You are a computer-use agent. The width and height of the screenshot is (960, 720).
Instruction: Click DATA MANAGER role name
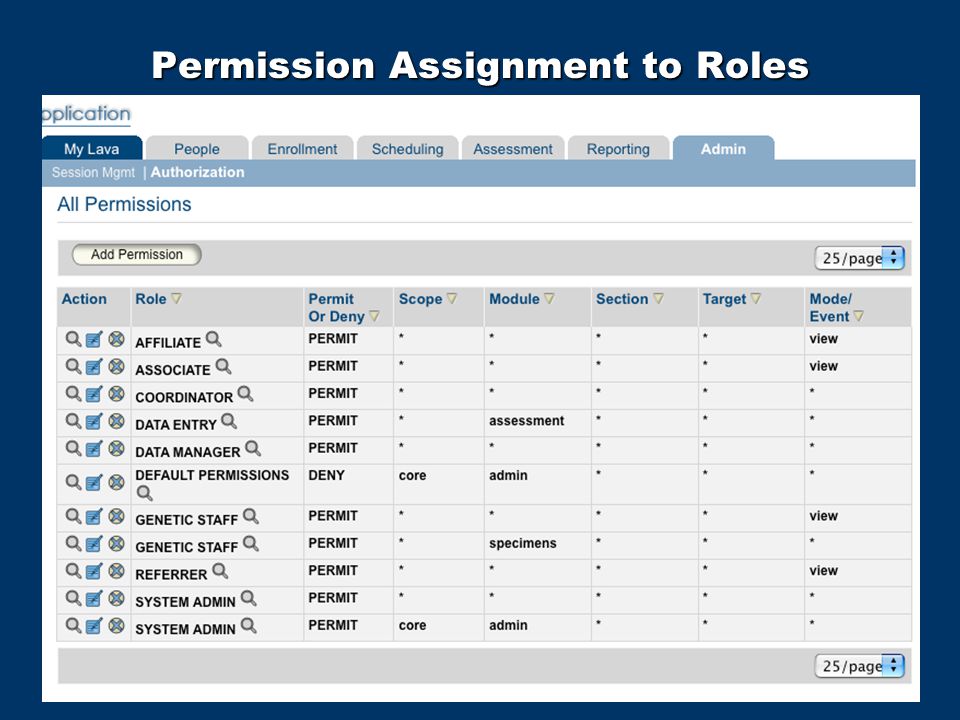(x=188, y=452)
